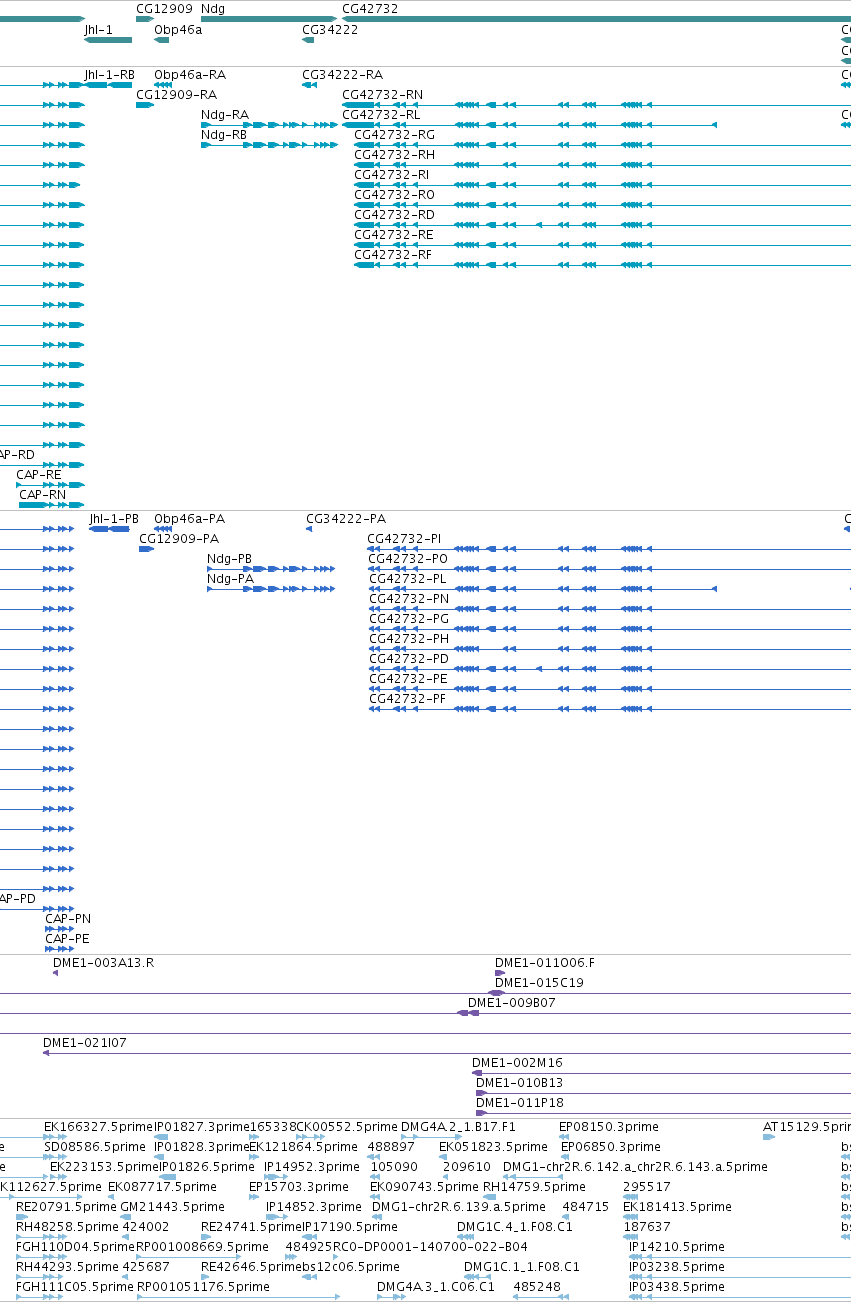Click the Jhl-1 gene label

(x=98, y=30)
